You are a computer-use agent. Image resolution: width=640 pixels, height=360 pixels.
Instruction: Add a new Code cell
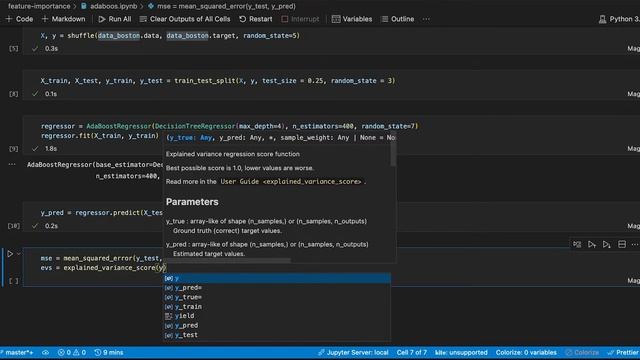tap(19, 19)
